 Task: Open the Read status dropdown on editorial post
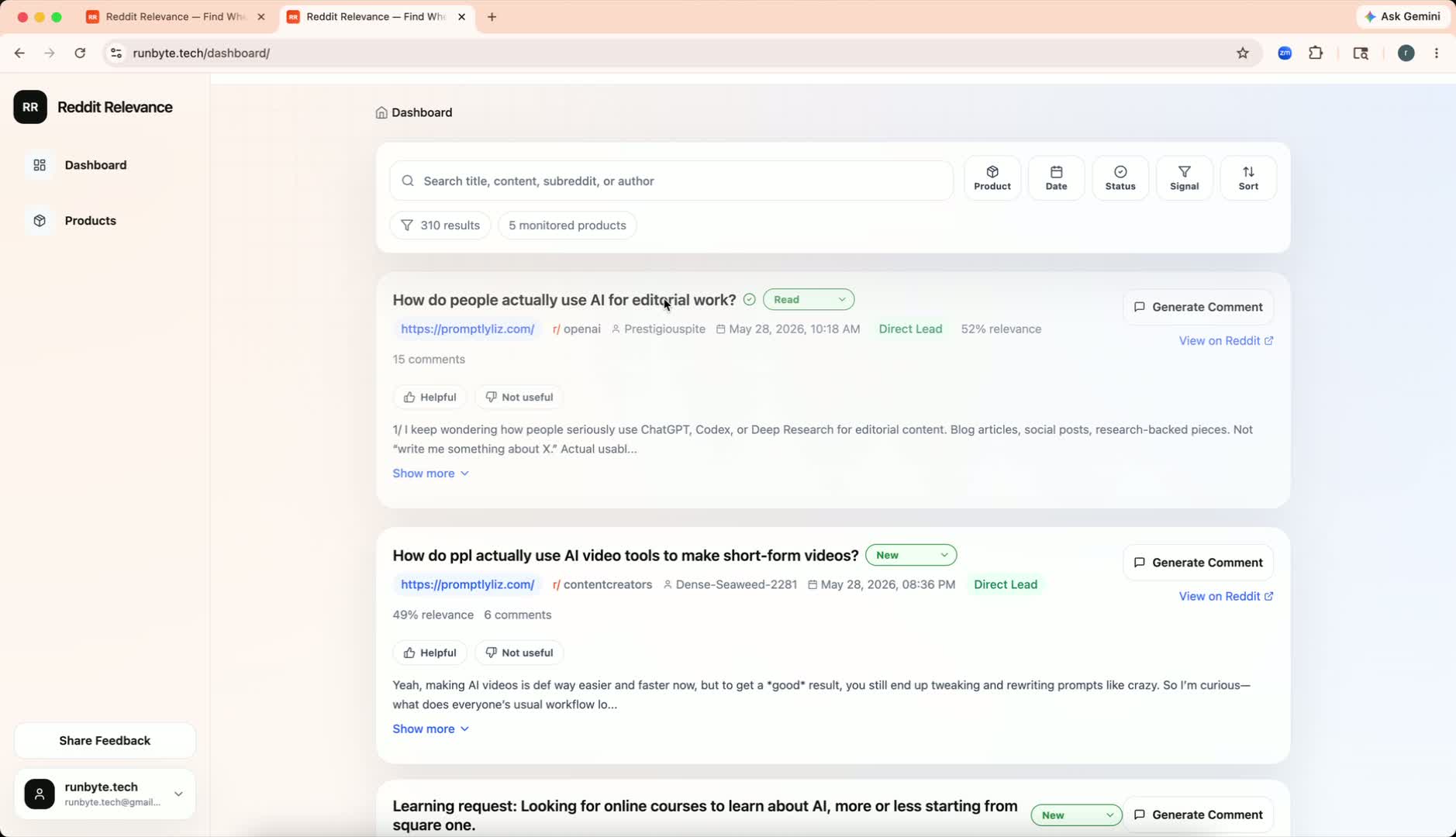[808, 300]
